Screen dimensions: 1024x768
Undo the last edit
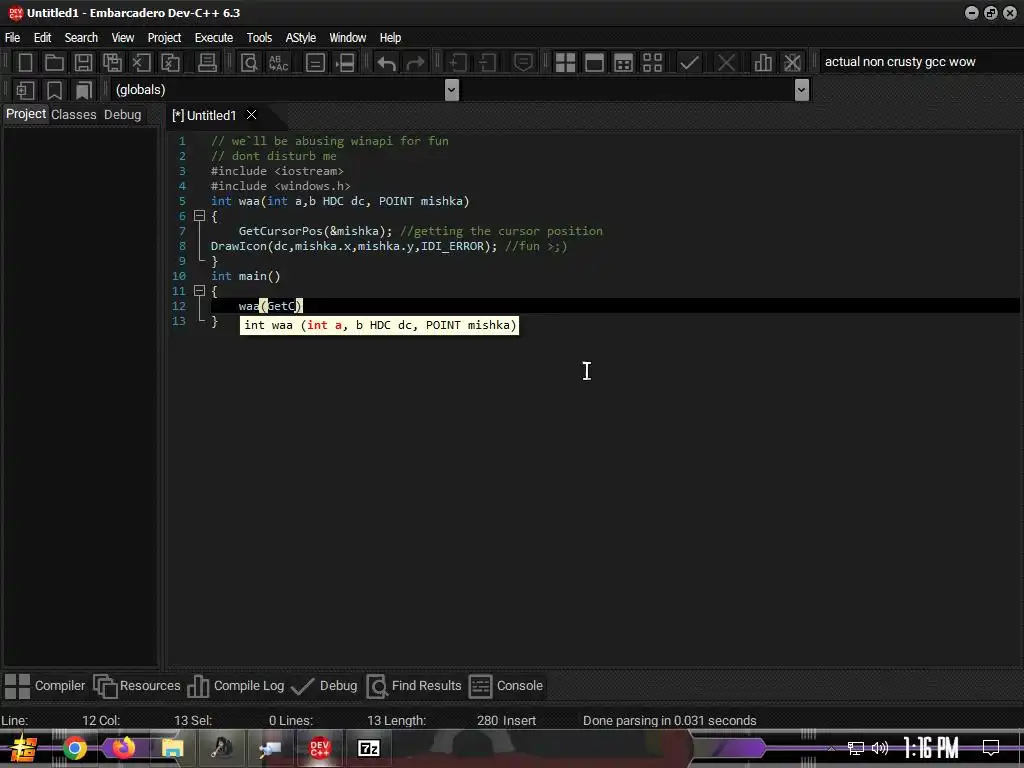click(386, 63)
